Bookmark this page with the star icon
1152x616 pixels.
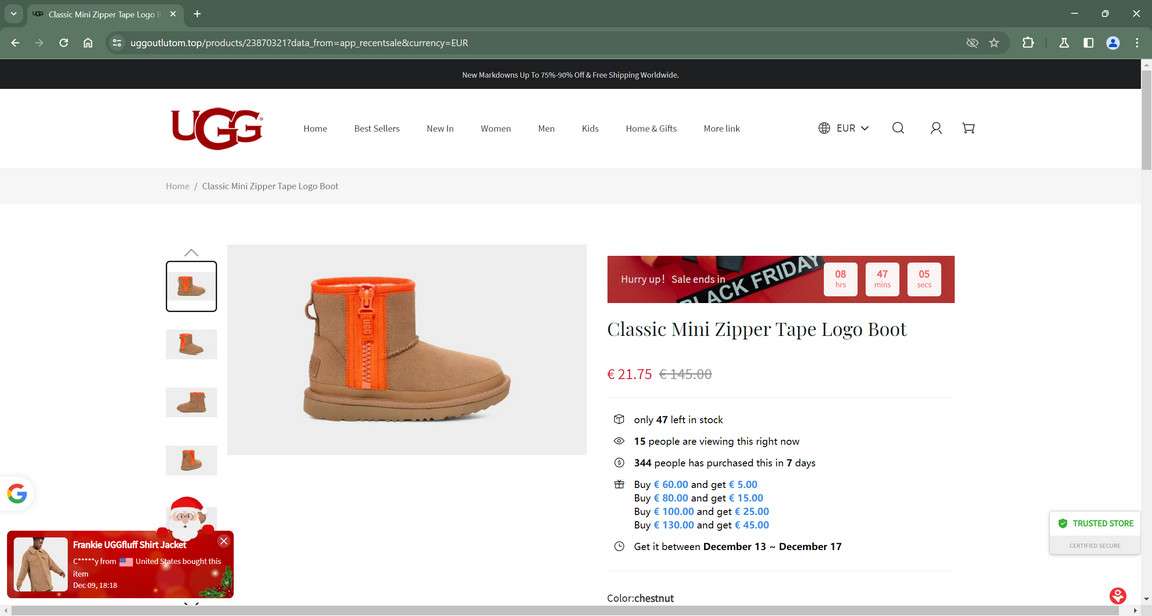pos(994,43)
